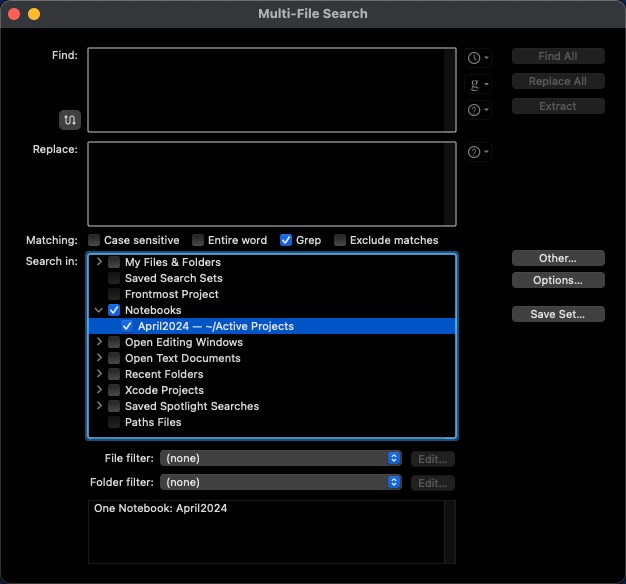
Task: Uncheck the Notebooks source
Action: (114, 310)
